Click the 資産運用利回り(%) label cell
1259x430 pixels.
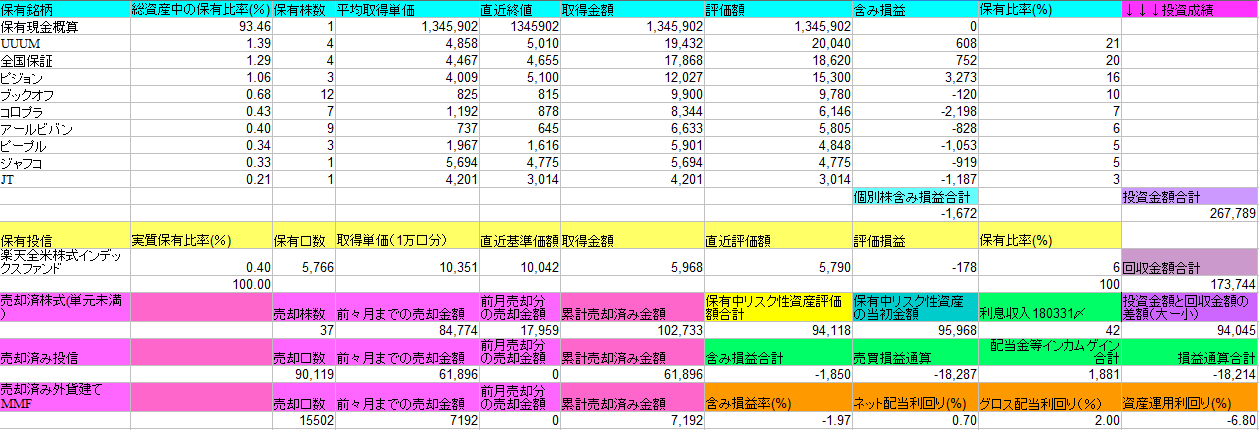[1190, 396]
